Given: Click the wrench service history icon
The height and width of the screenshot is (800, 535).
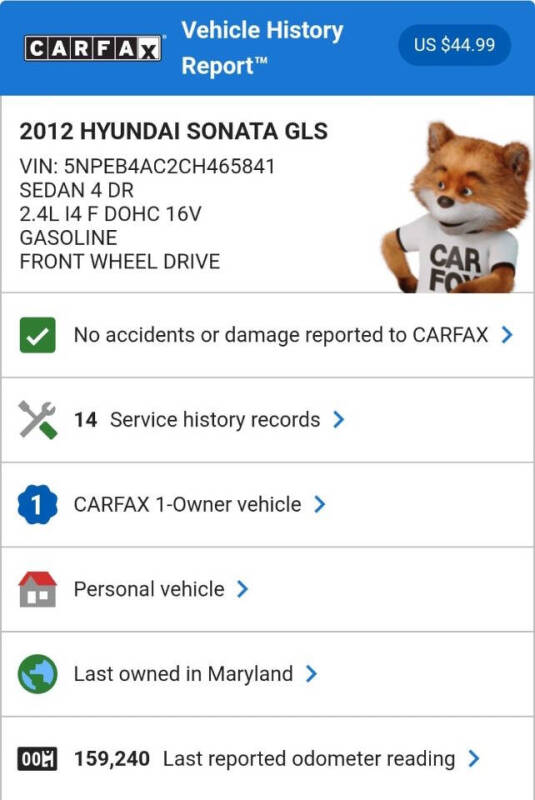Looking at the screenshot, I should coord(37,420).
